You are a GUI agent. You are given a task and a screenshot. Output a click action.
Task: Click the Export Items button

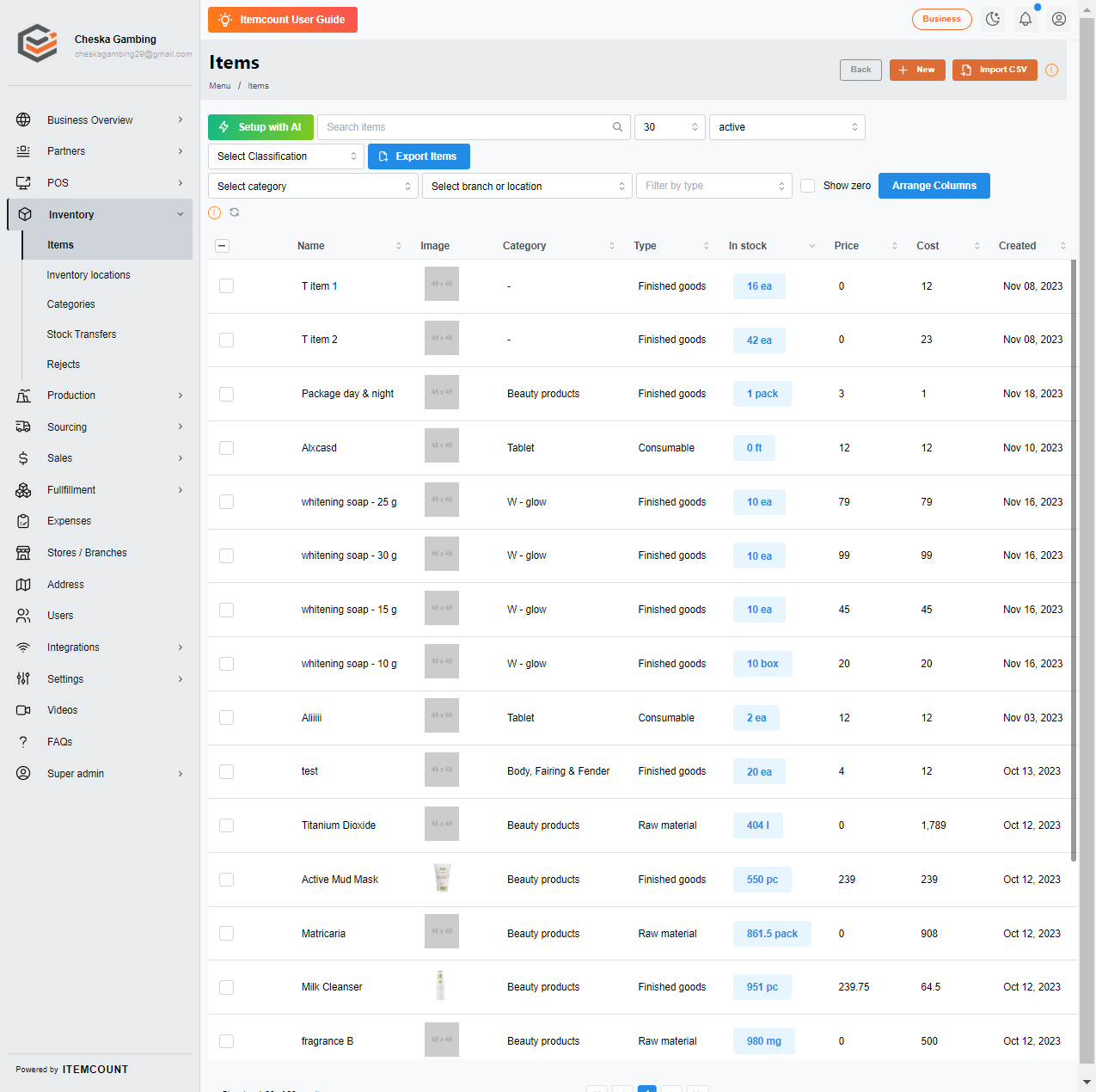(419, 156)
